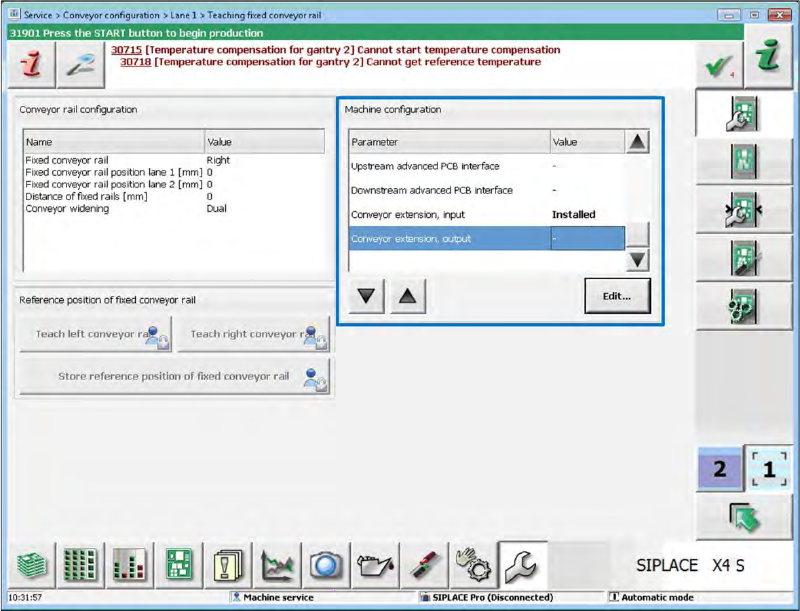This screenshot has height=611, width=800.
Task: Click Value header in Machine configuration table
Action: [587, 142]
